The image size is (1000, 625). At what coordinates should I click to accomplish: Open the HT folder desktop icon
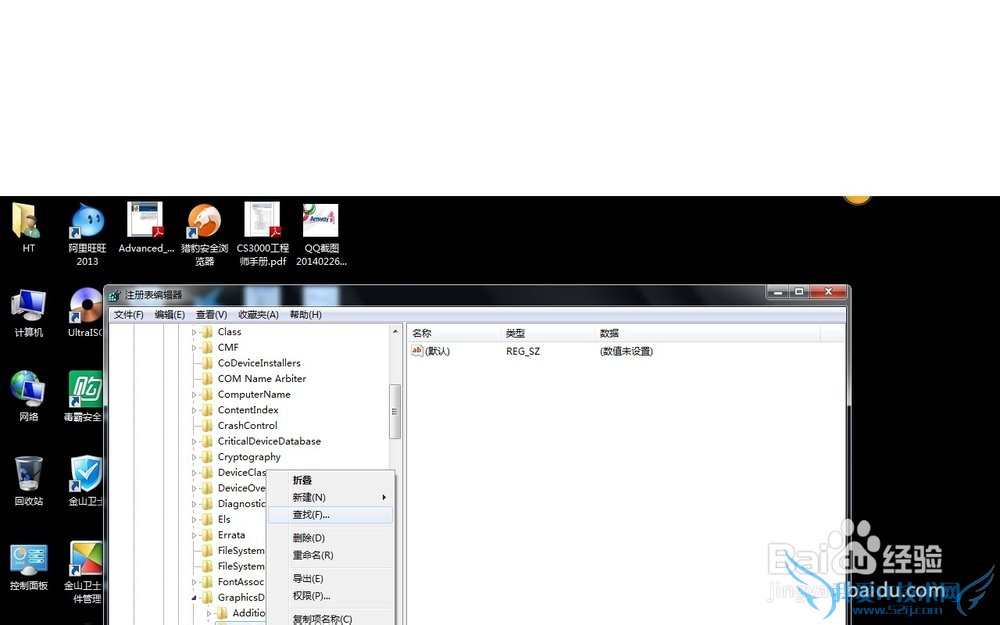point(26,227)
